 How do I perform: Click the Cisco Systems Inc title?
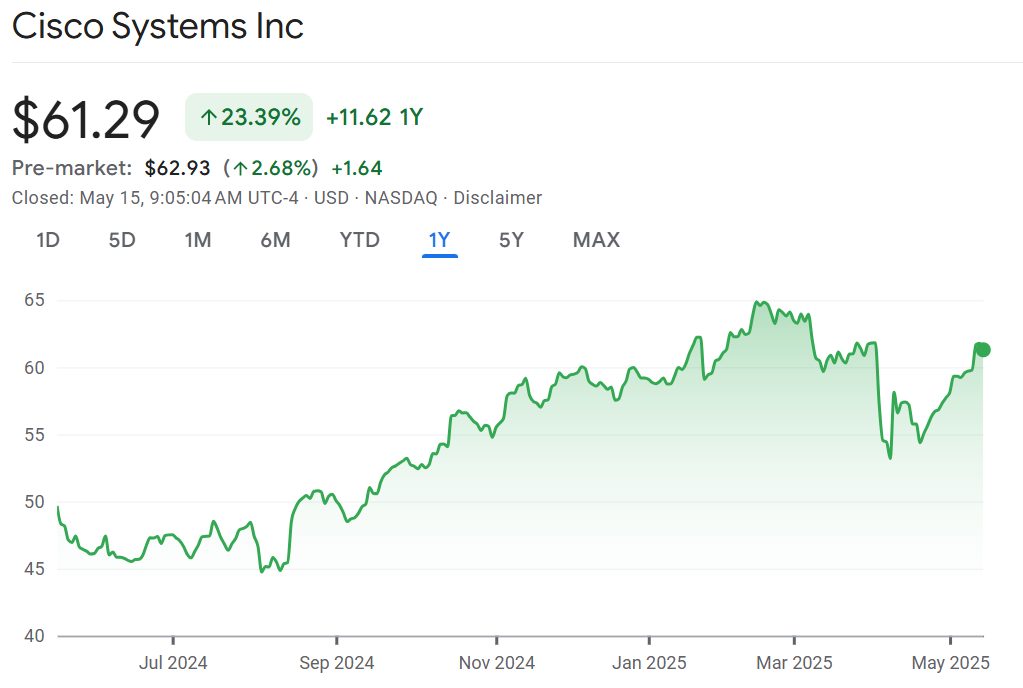(x=158, y=27)
